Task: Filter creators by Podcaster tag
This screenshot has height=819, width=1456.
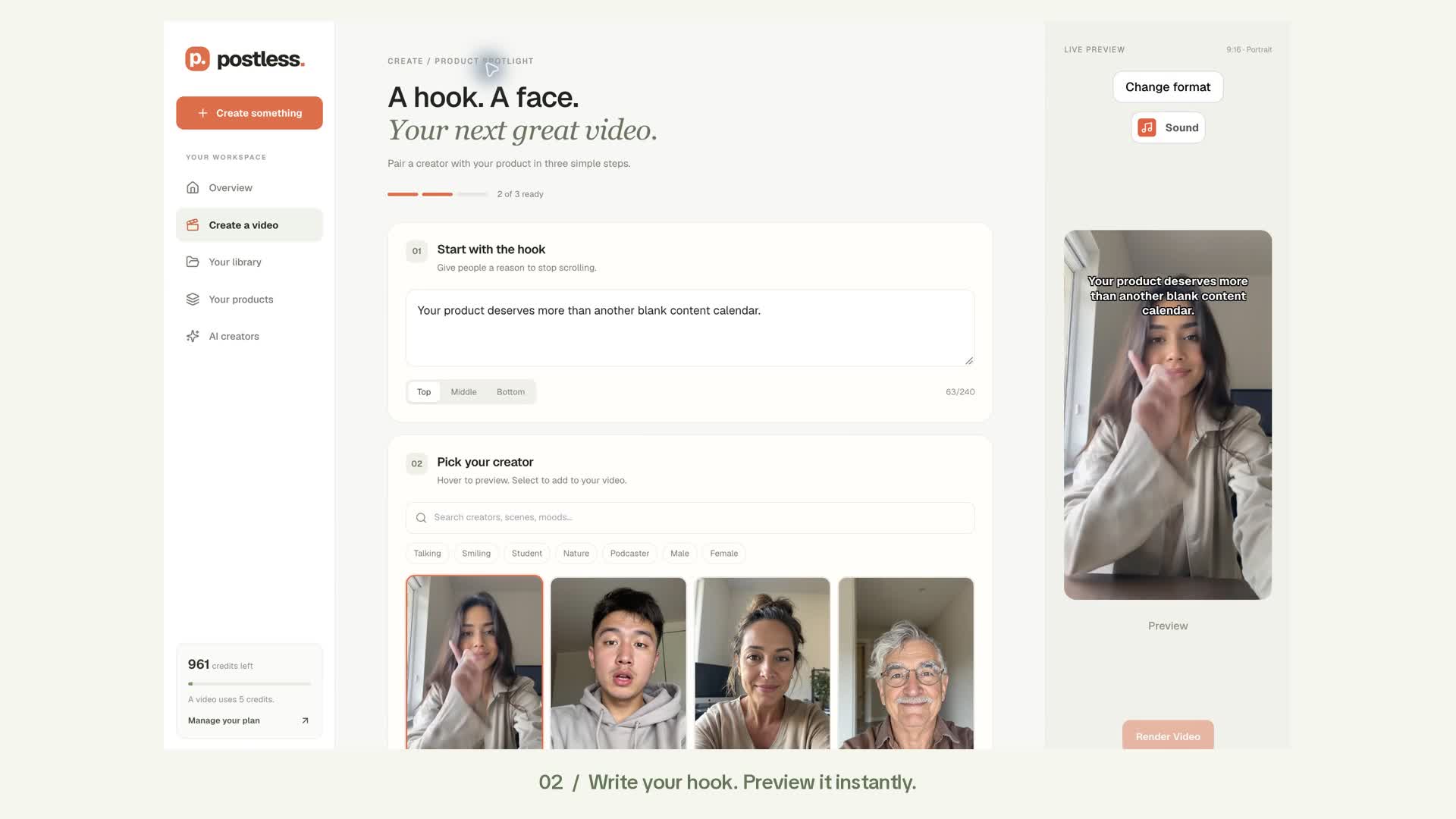Action: 629,554
